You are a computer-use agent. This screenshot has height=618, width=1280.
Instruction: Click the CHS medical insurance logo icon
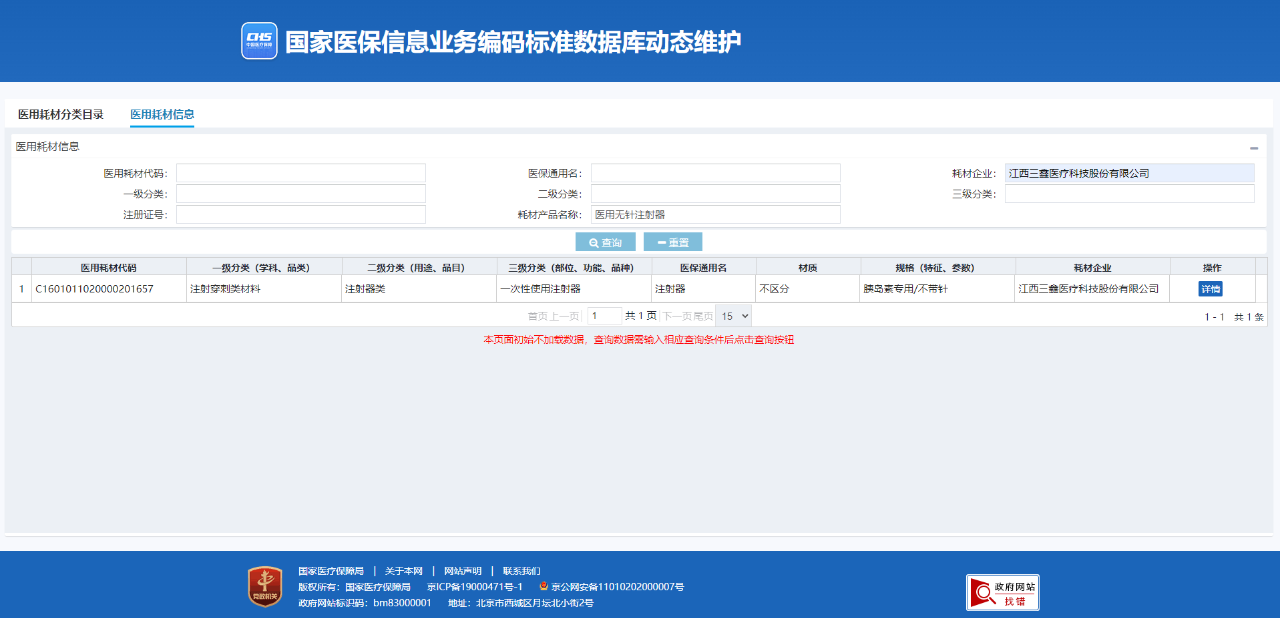[259, 41]
